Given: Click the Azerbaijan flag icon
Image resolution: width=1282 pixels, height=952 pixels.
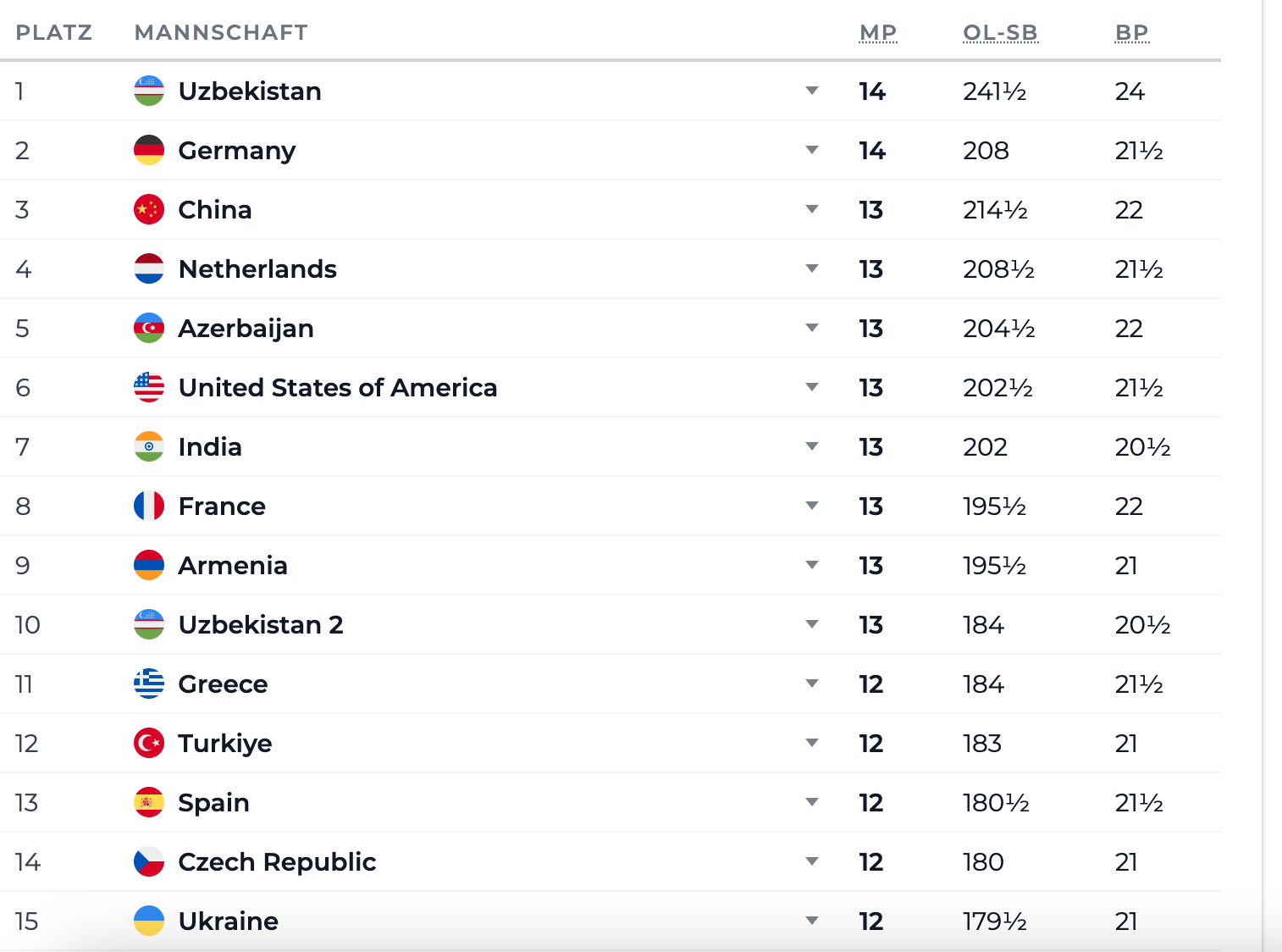Looking at the screenshot, I should tap(149, 328).
